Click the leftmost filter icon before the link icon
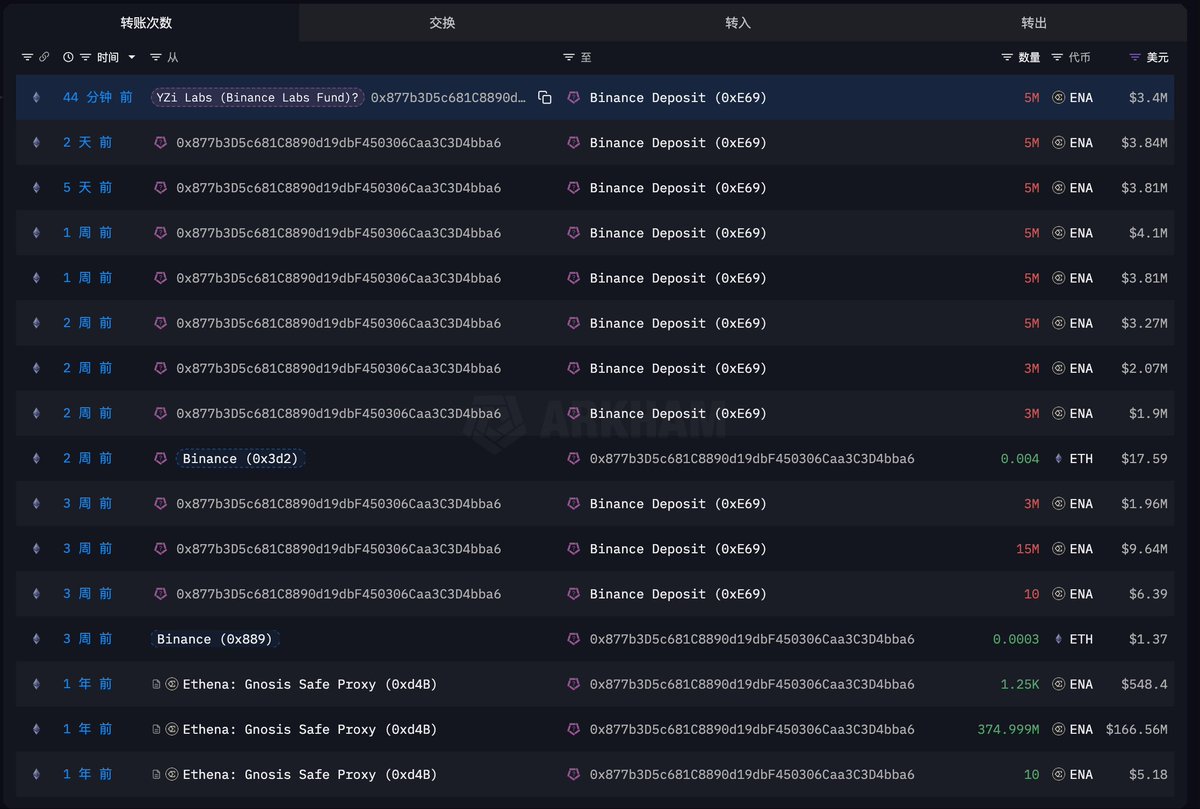 coord(27,58)
